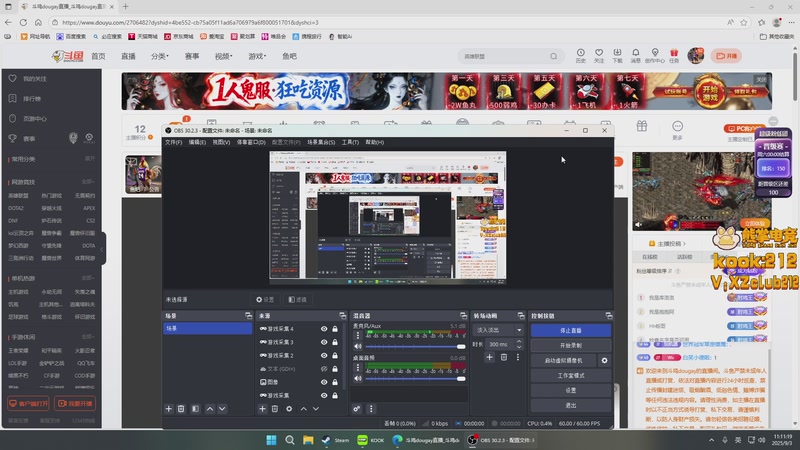Open 桌面音频 channel options dots
800x450 pixels.
coord(358,367)
